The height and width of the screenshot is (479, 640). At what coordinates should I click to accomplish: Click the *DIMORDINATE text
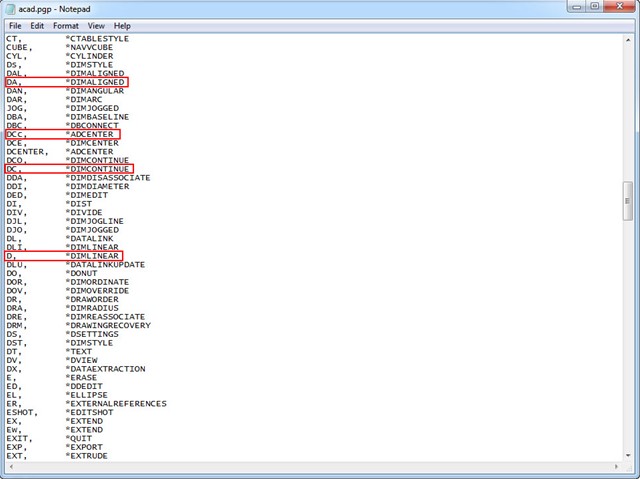(x=97, y=282)
